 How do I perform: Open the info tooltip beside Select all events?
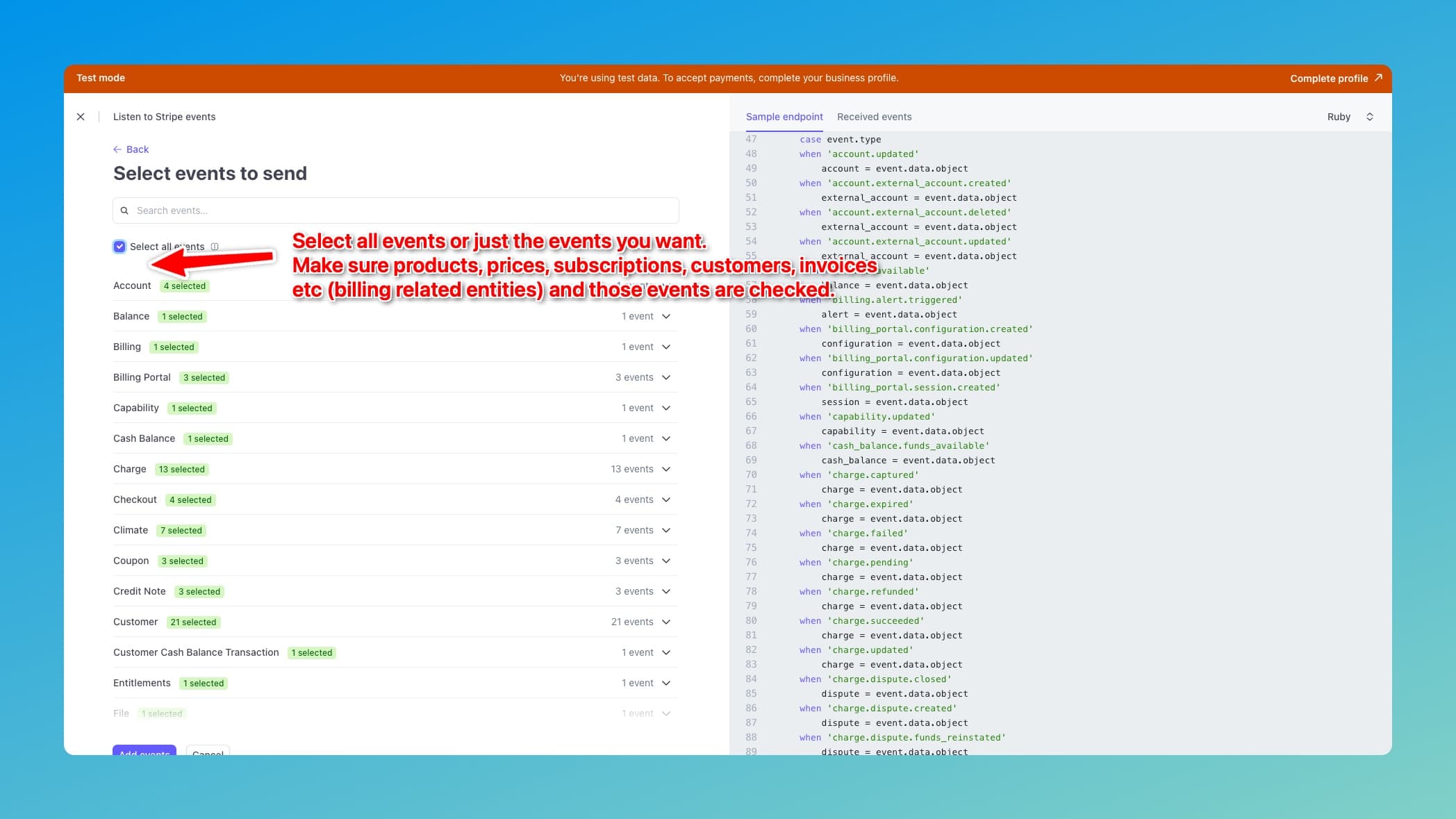(215, 247)
